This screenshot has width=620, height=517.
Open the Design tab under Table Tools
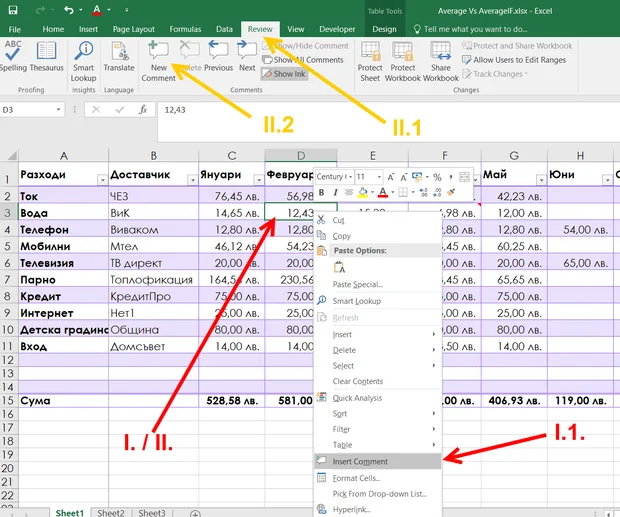point(384,29)
